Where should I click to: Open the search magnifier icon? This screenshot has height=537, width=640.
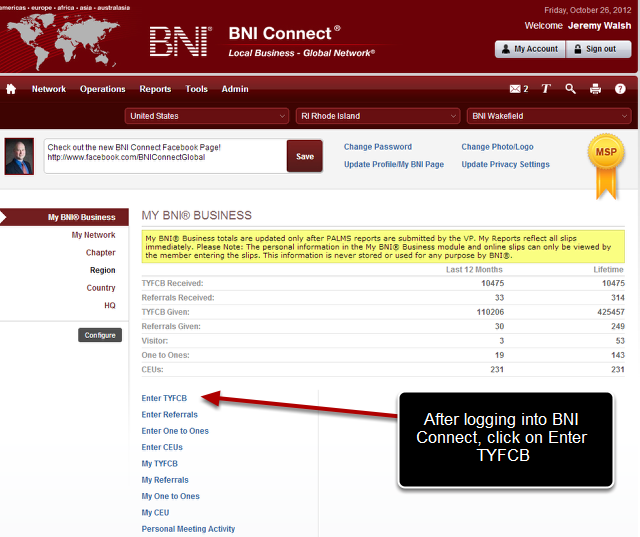pyautogui.click(x=571, y=89)
